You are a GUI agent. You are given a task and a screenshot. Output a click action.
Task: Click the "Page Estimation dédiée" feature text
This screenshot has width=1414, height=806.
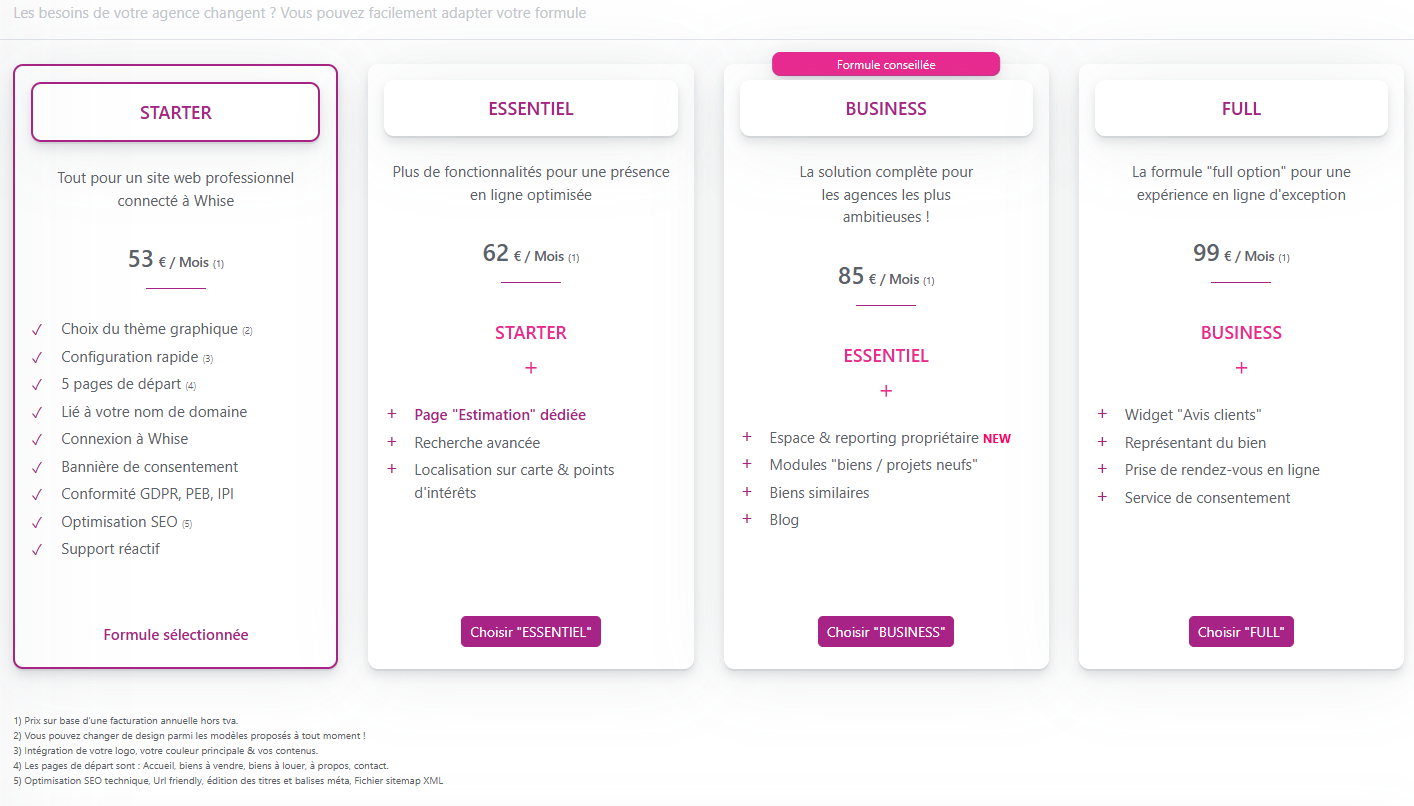point(500,414)
